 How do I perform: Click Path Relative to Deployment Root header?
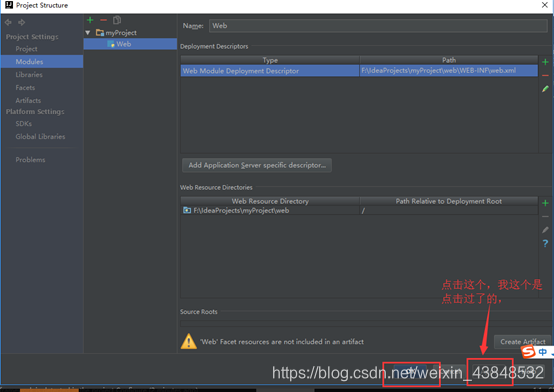(449, 201)
